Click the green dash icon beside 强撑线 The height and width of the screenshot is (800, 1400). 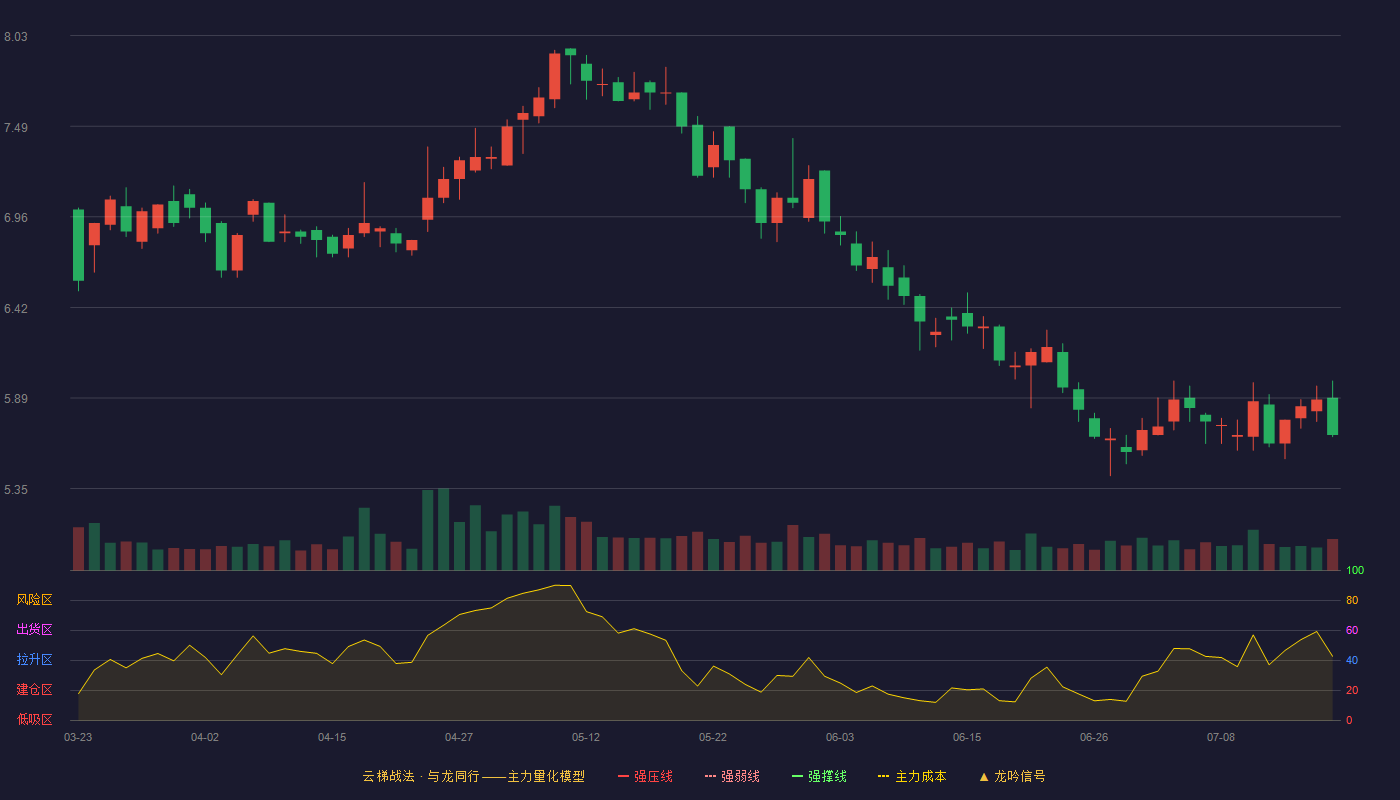(x=797, y=776)
